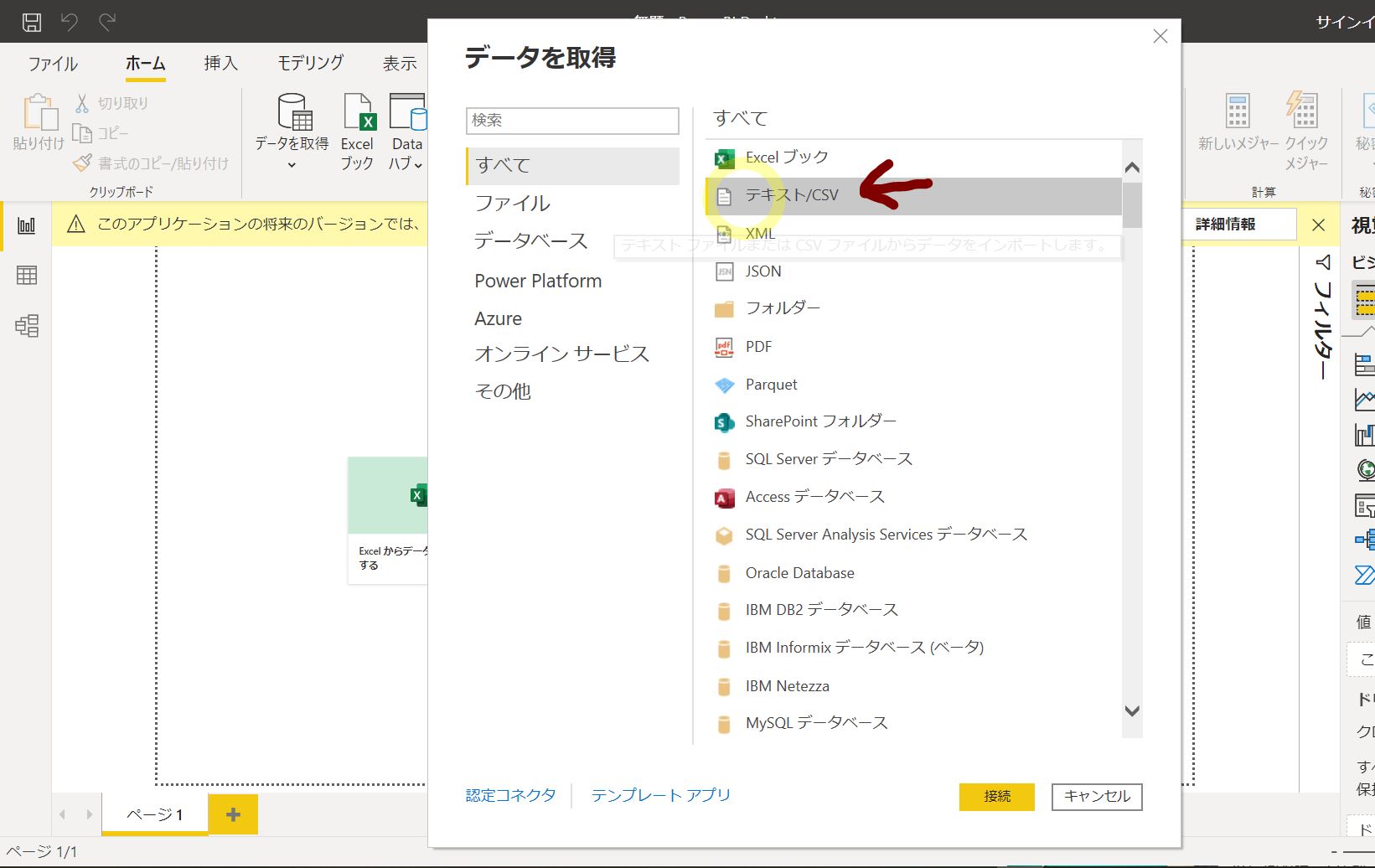
Task: Open the ファイル ribbon tab
Action: [x=53, y=64]
